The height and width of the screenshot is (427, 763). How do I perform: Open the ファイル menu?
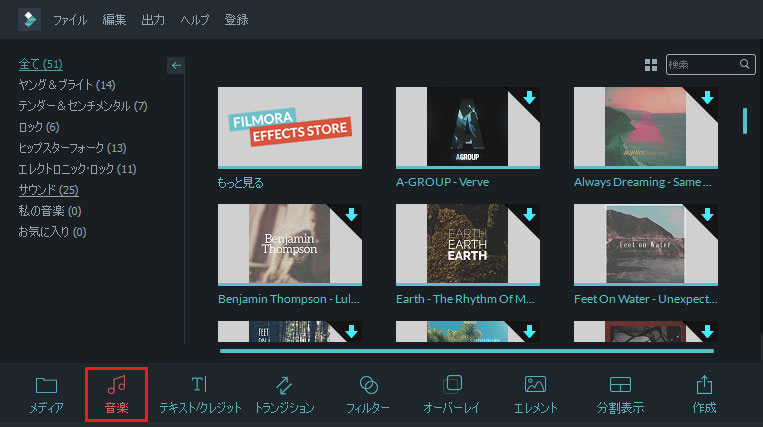coord(70,20)
